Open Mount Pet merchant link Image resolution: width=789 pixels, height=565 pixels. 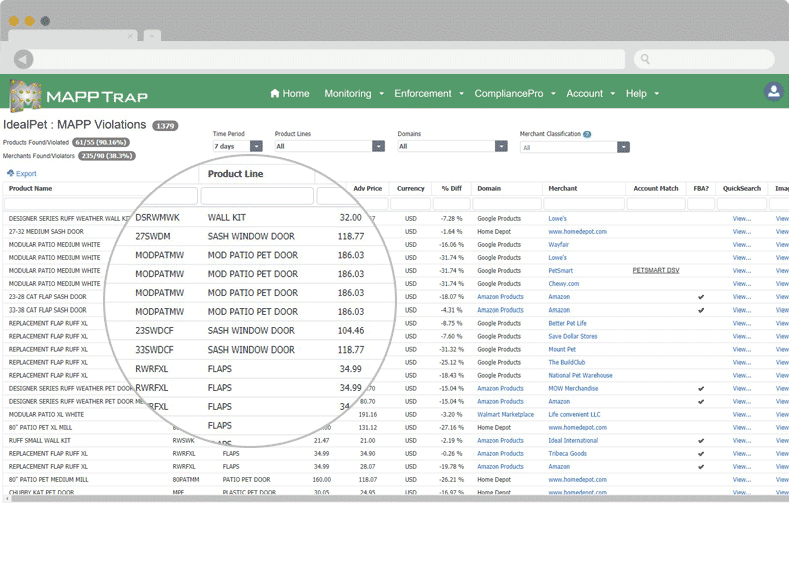[562, 349]
